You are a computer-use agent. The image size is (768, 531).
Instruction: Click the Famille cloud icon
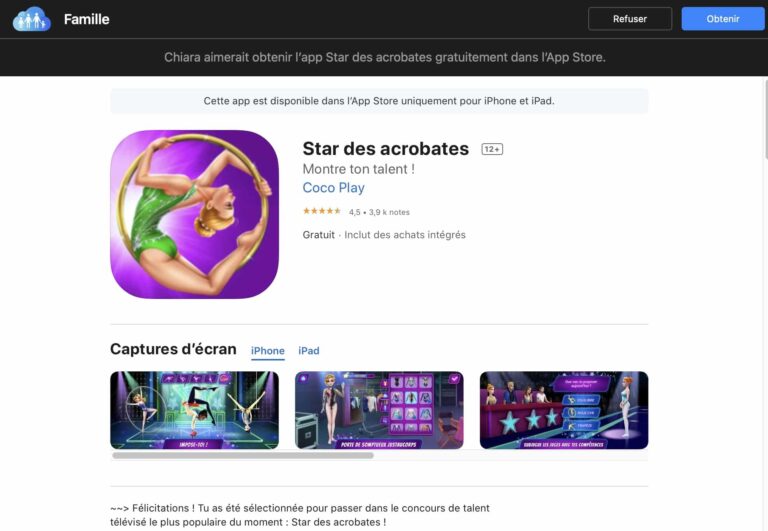[x=31, y=19]
